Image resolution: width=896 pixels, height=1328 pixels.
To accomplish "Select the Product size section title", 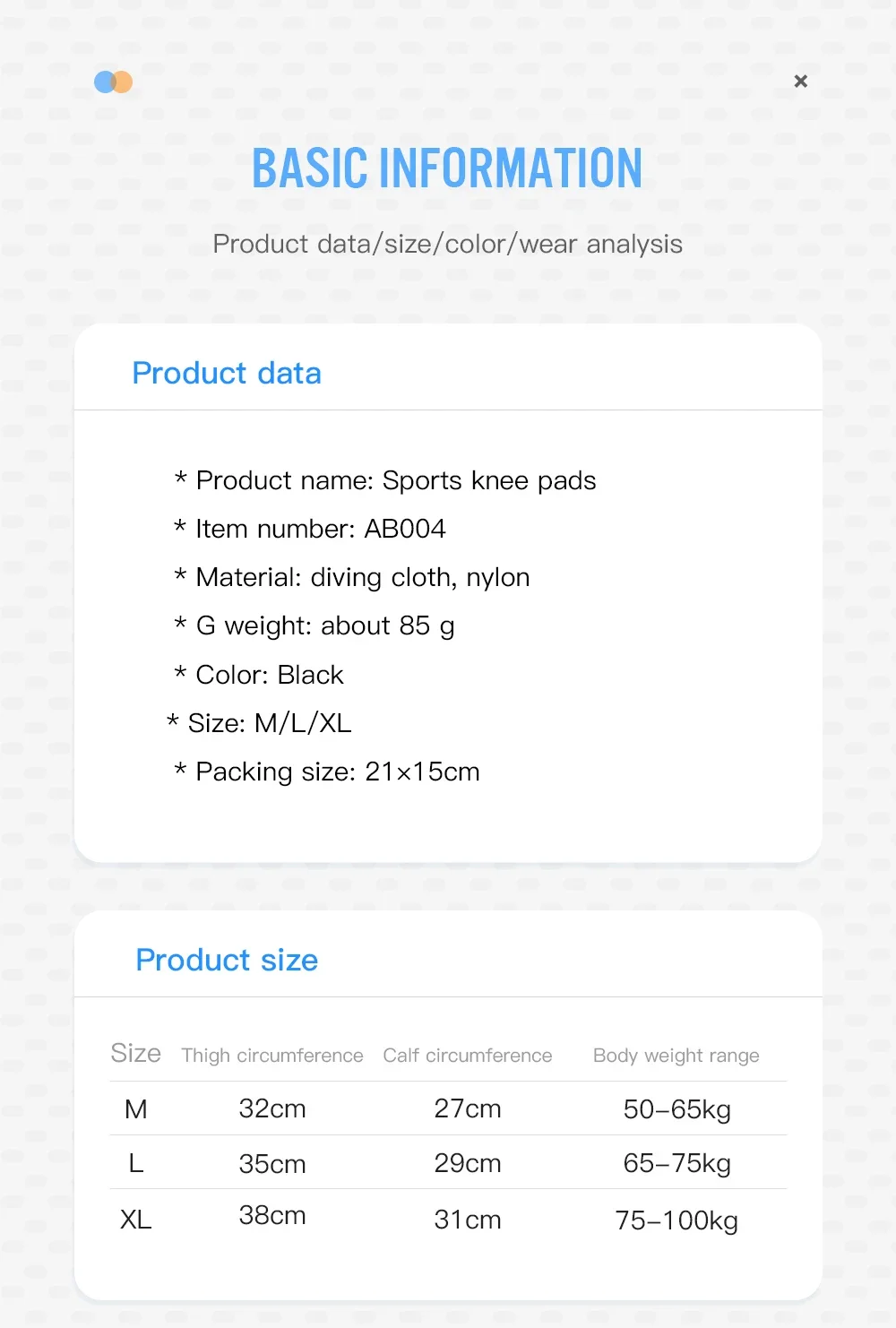I will 227,960.
